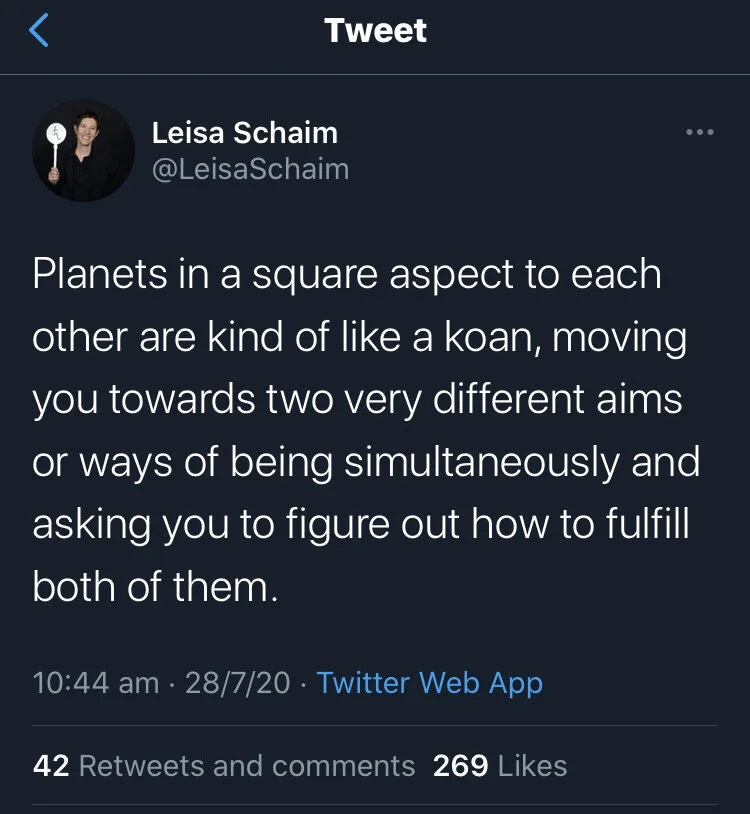Click the words "asking you to figure"
750x814 pixels.
[201, 525]
